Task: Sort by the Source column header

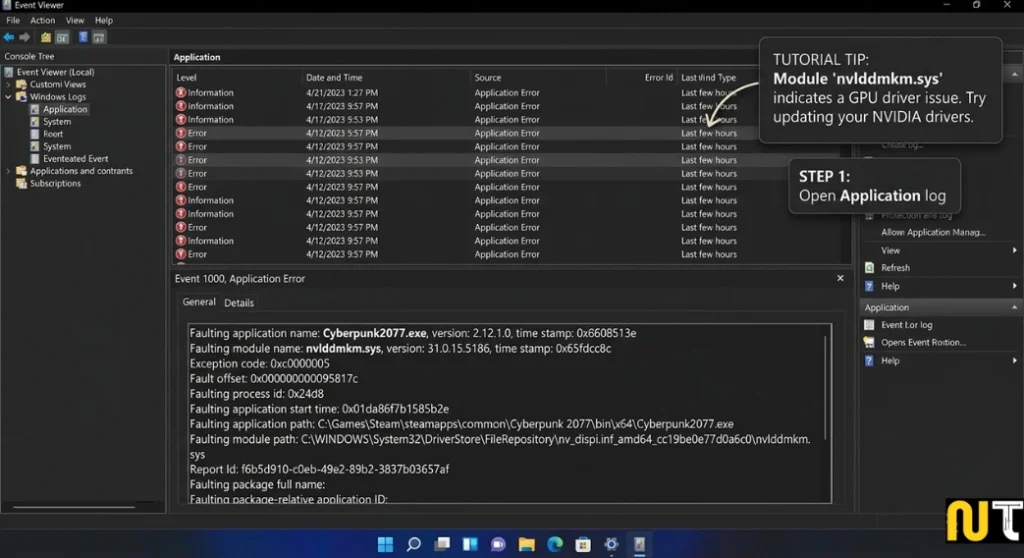Action: [488, 77]
